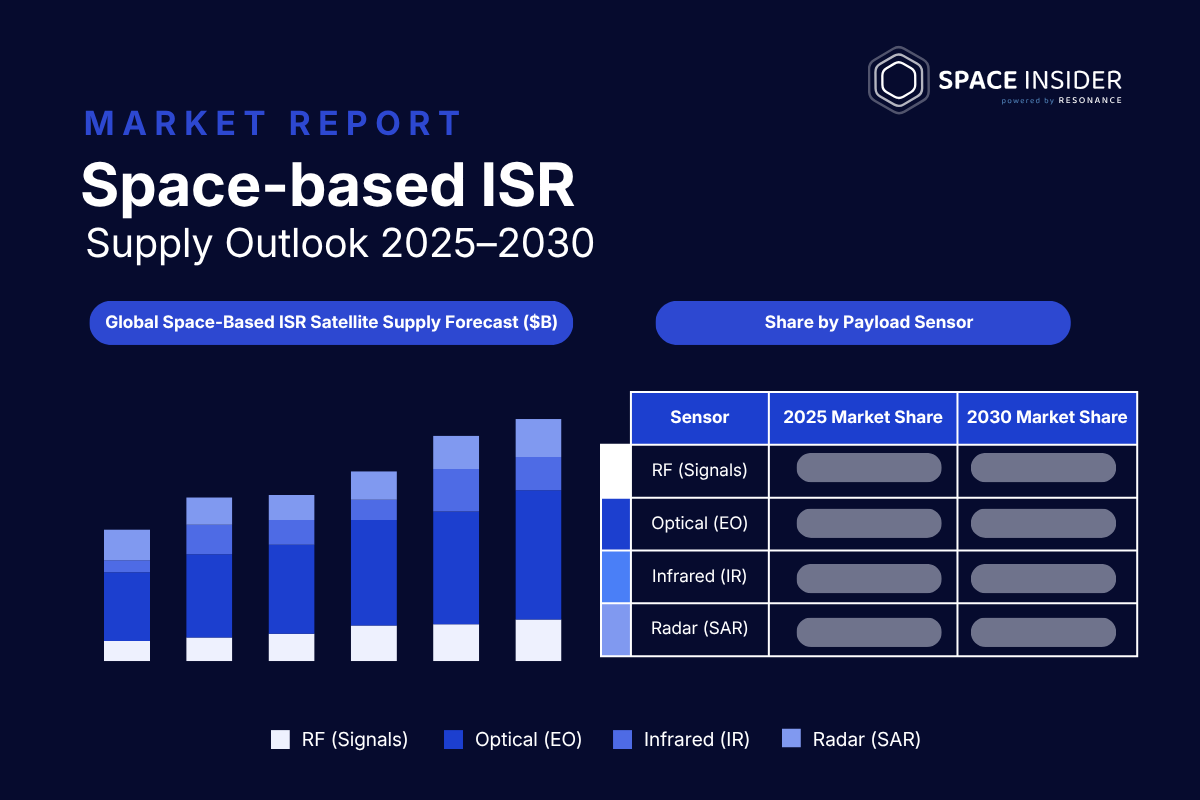Click the RF (Signals) 2025 share placeholder
The height and width of the screenshot is (800, 1200).
tap(869, 468)
